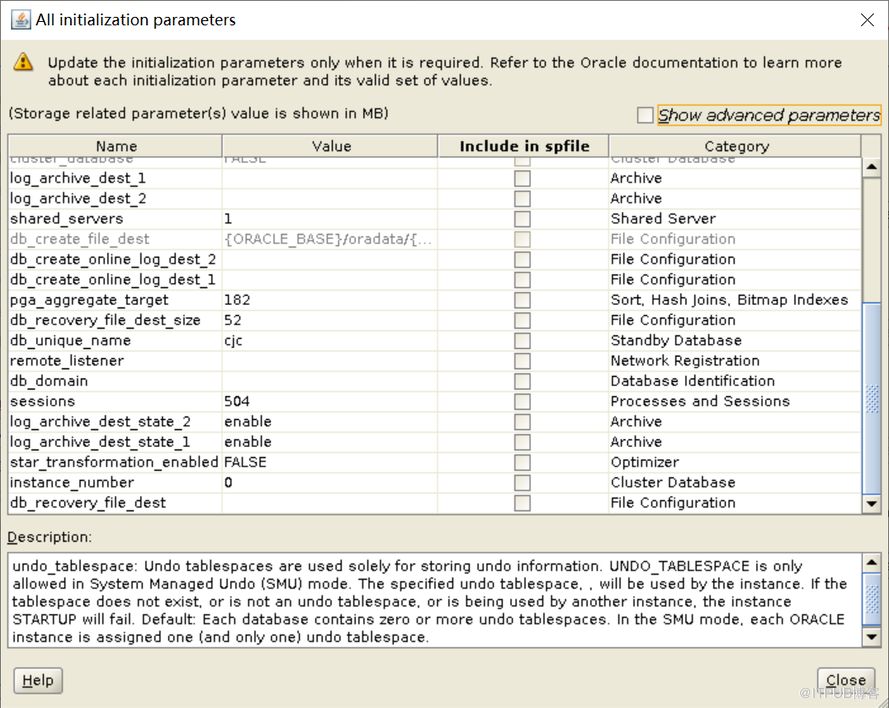Screen dimensions: 889x708
Task: Click the Category column header
Action: tap(735, 146)
